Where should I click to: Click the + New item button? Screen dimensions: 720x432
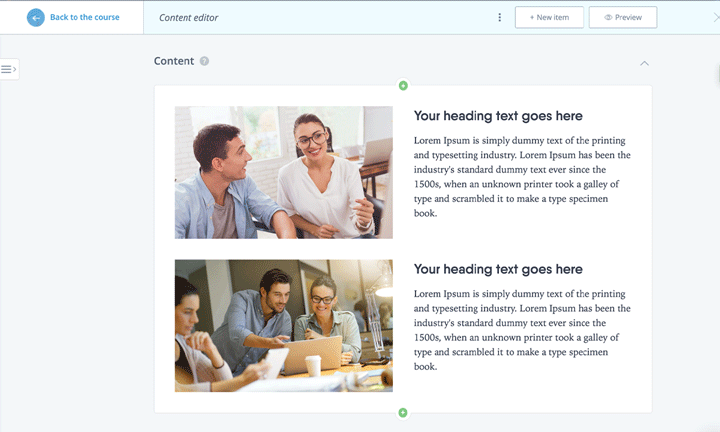tap(549, 17)
